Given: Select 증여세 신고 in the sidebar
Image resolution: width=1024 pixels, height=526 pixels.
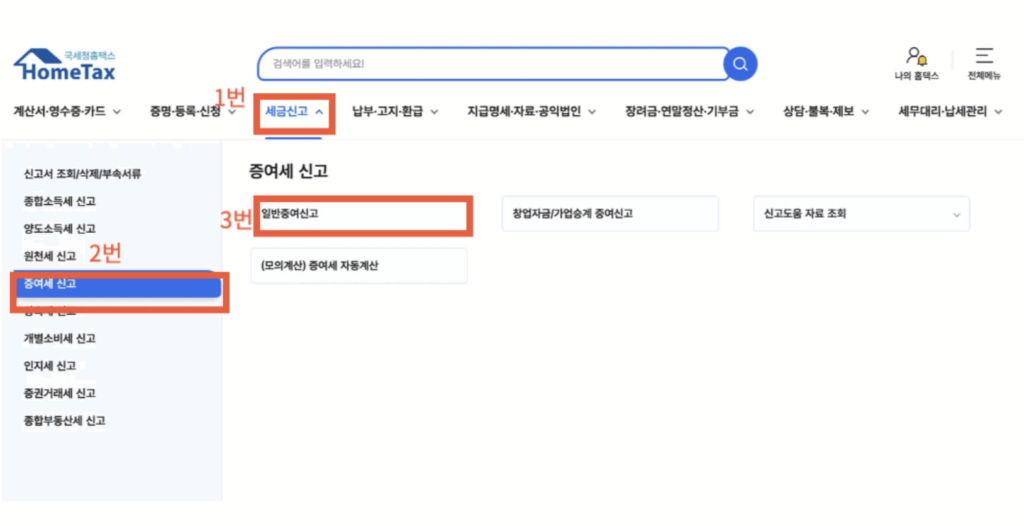Looking at the screenshot, I should [x=116, y=285].
